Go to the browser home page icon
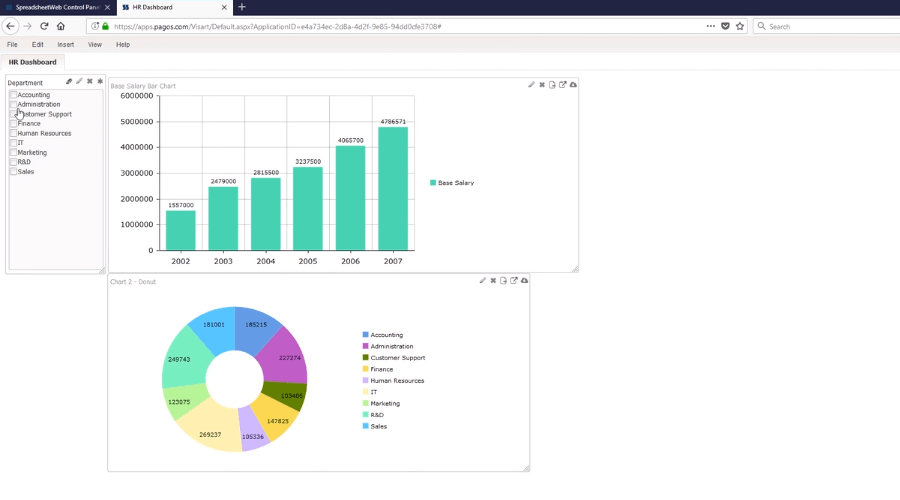Screen dimensions: 900x500 [61, 26]
